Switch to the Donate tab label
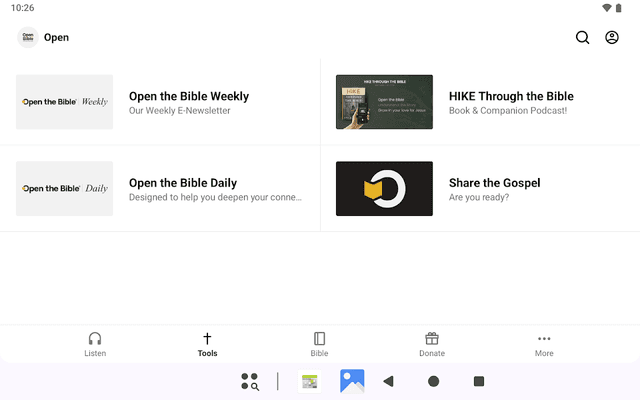 tap(432, 353)
